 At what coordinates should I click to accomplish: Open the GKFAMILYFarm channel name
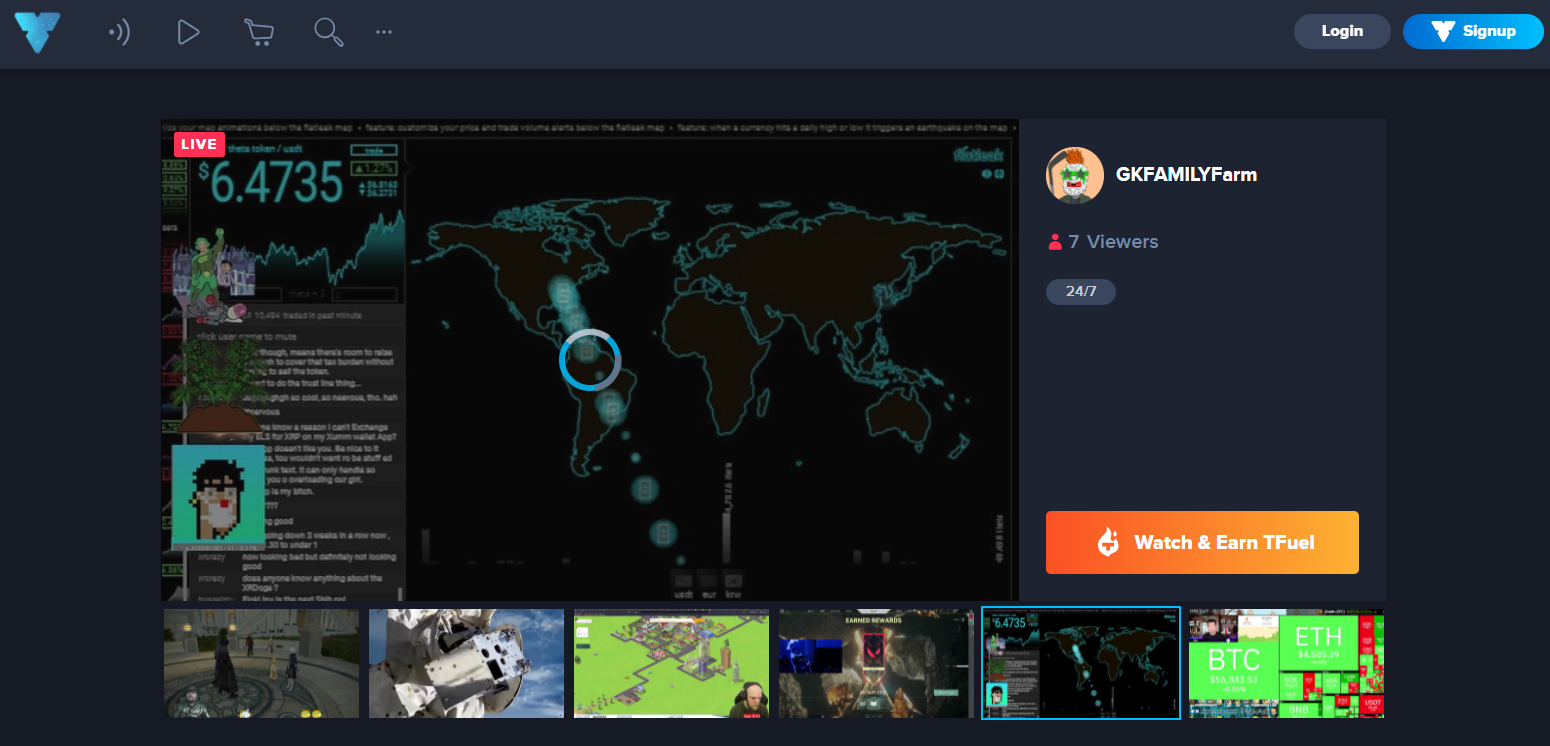[x=1186, y=175]
